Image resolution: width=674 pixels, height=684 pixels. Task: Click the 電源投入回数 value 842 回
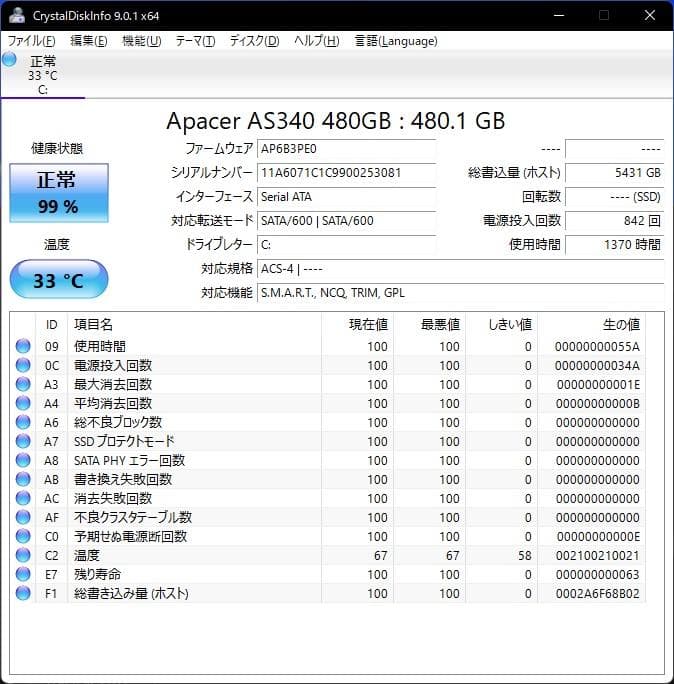(x=615, y=221)
